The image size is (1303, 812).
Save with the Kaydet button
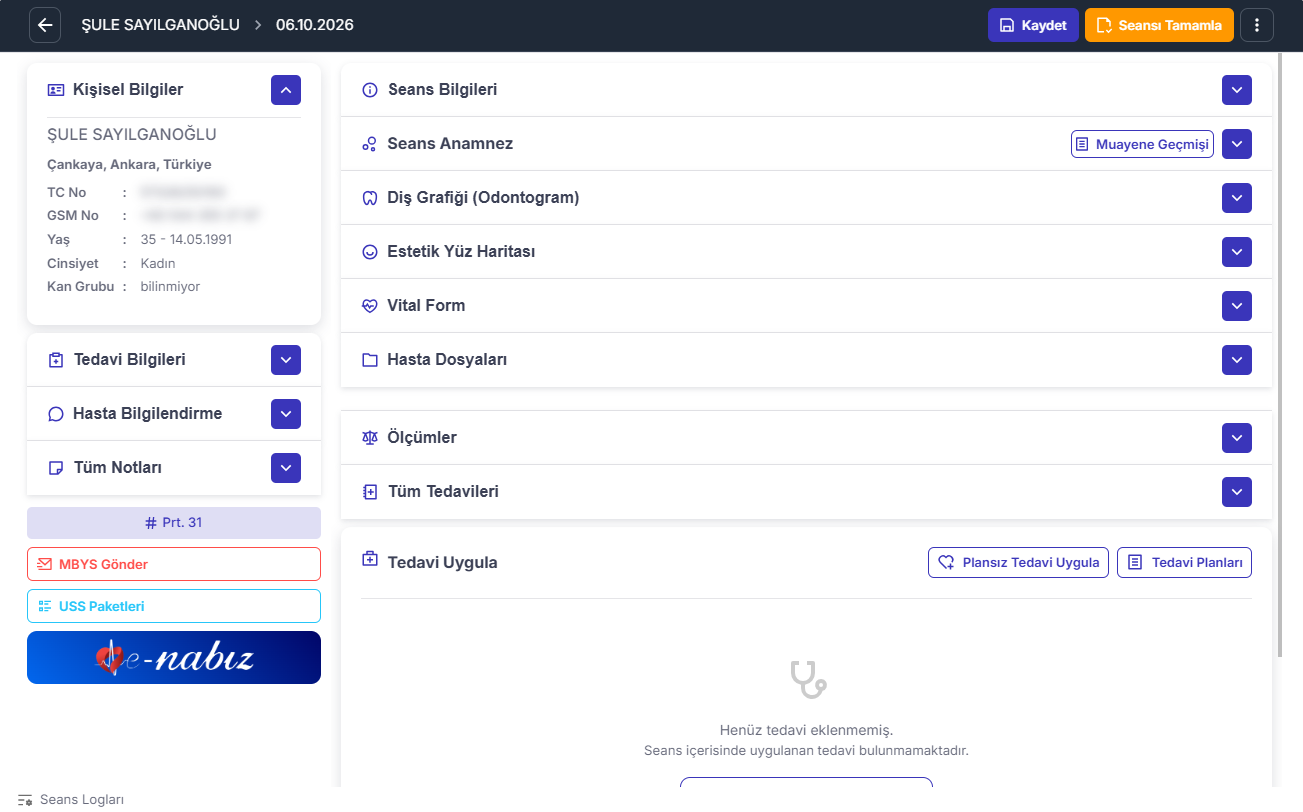pos(1033,25)
